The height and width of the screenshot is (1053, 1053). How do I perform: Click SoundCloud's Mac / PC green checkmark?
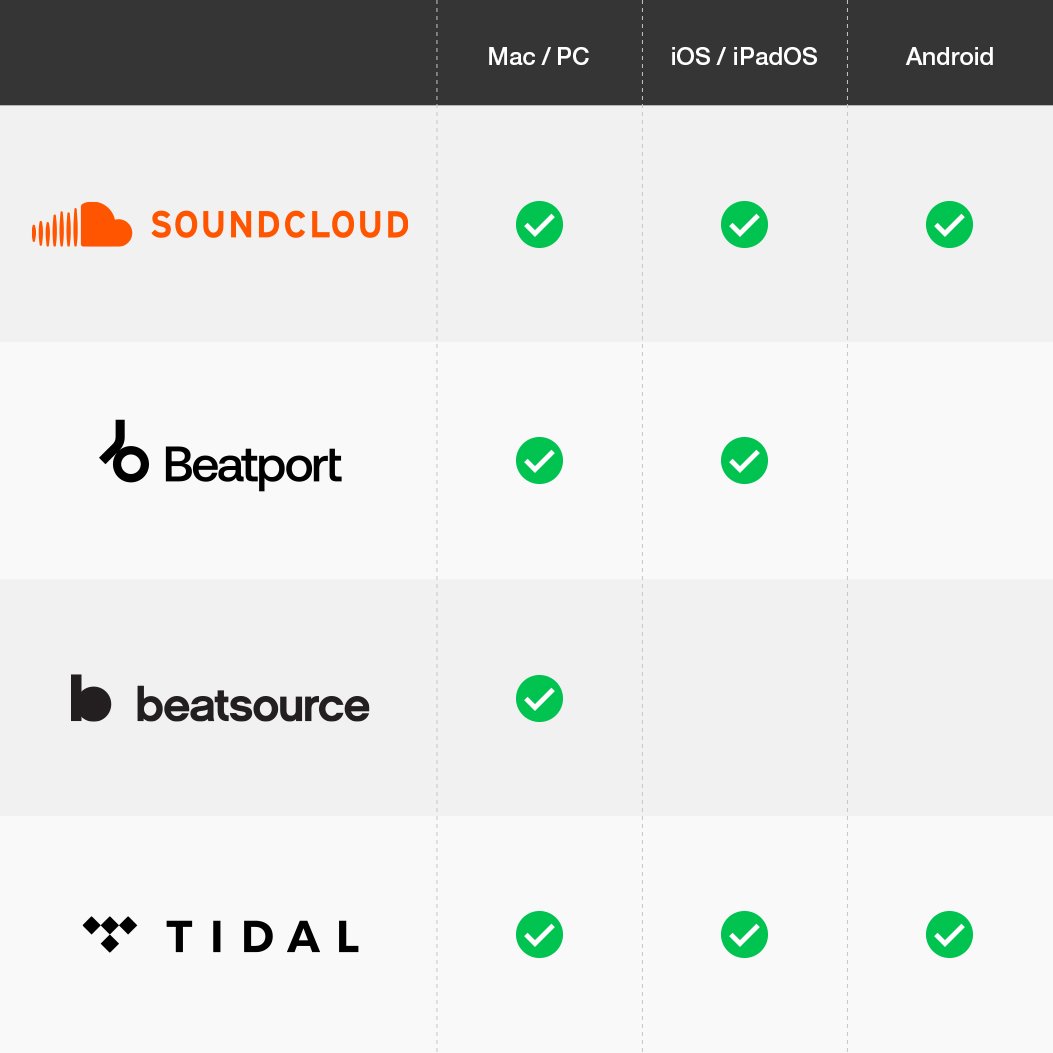[539, 225]
